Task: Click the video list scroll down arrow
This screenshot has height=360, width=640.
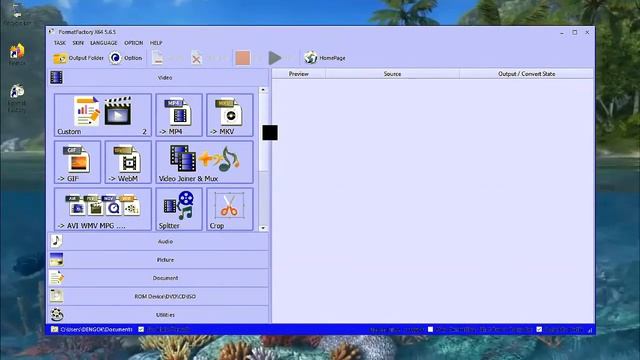Action: pyautogui.click(x=263, y=228)
